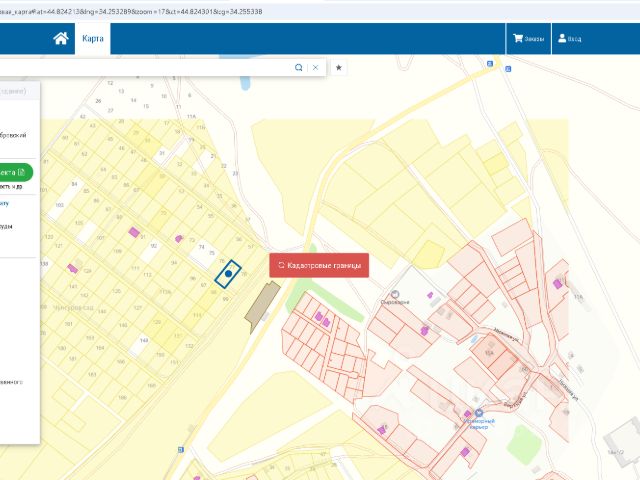Click parcel number 103 on map
Viewport: 640px width, 480px height.
point(60,205)
